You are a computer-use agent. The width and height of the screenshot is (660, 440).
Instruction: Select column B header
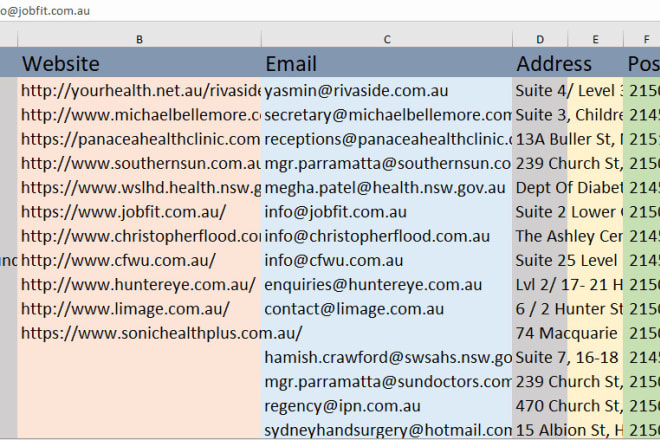139,40
